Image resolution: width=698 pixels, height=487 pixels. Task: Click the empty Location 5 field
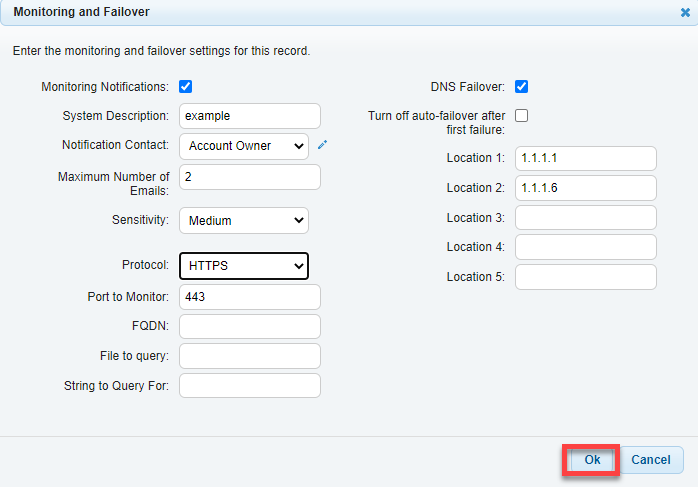coord(586,277)
